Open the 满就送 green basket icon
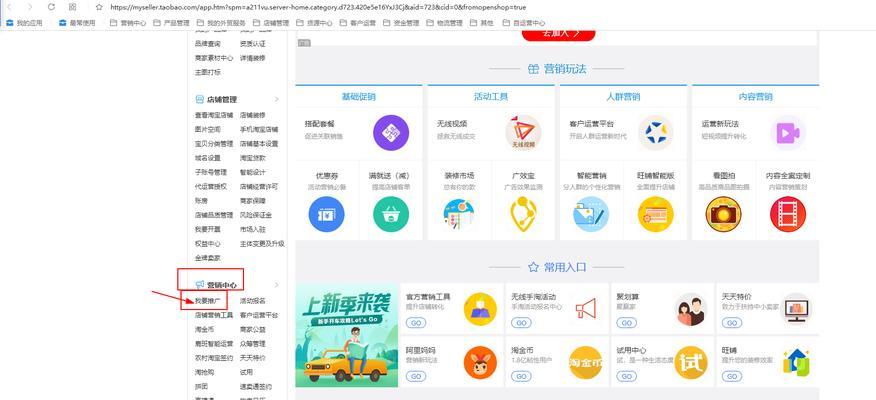The height and width of the screenshot is (400, 876). pyautogui.click(x=391, y=214)
